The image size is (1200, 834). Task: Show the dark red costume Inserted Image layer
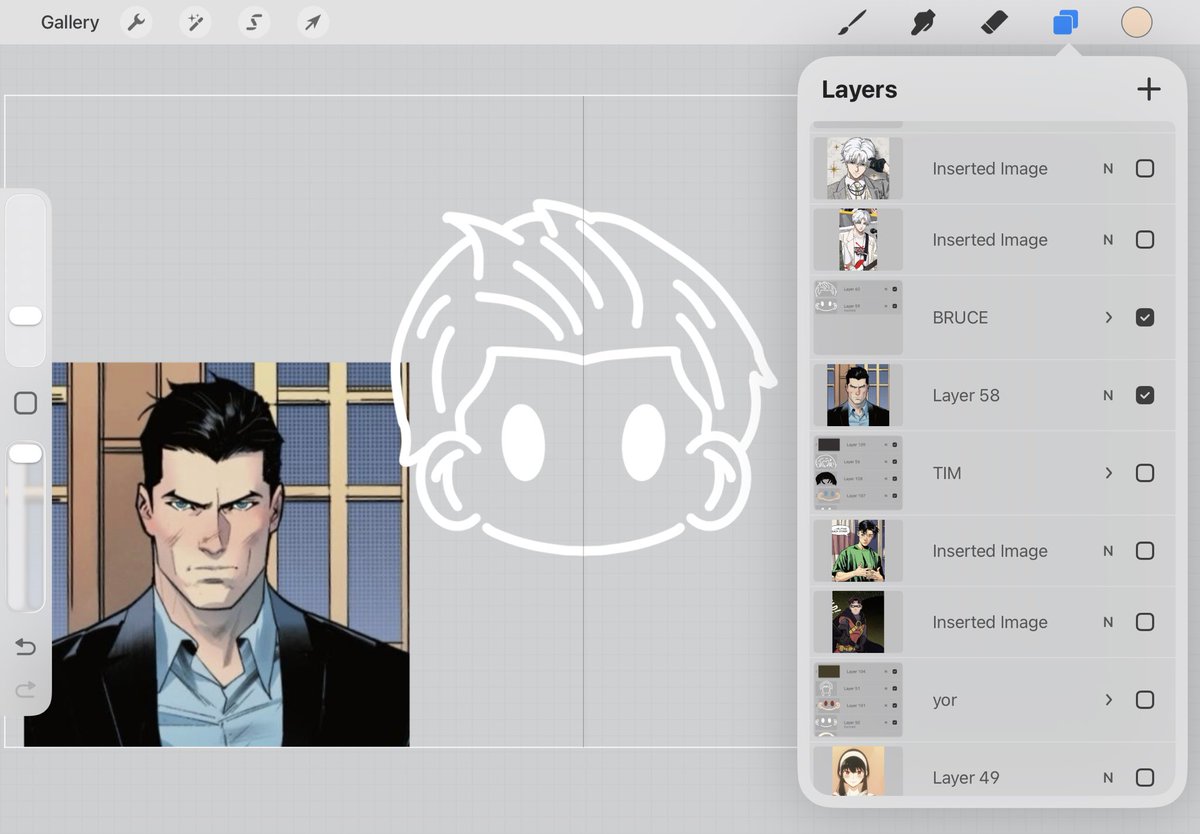tap(1145, 622)
